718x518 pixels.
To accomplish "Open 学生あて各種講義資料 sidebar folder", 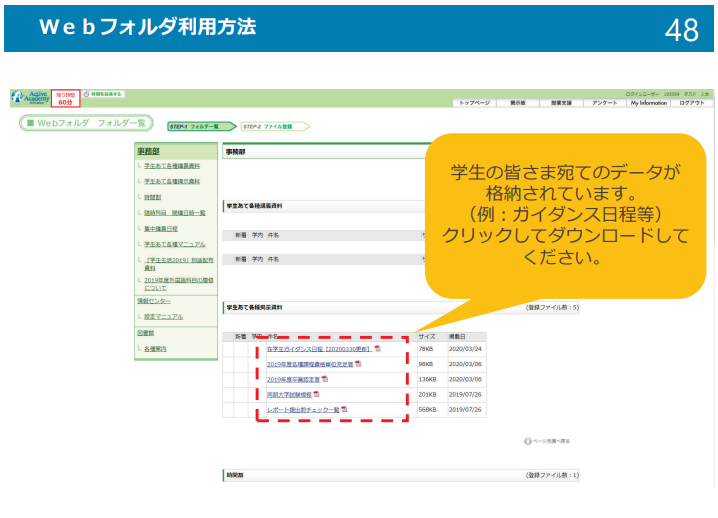I will pyautogui.click(x=172, y=166).
